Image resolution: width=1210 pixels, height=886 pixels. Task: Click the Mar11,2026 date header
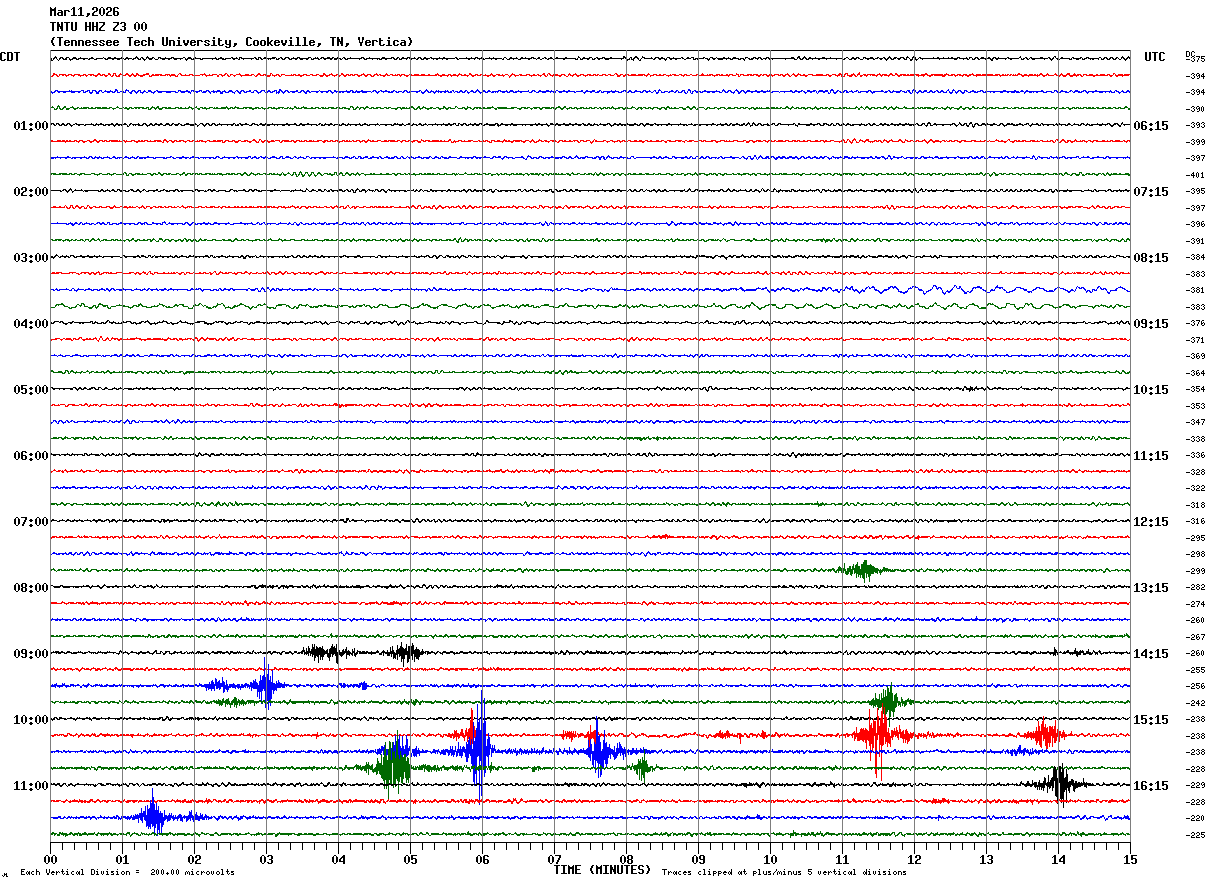coord(84,12)
